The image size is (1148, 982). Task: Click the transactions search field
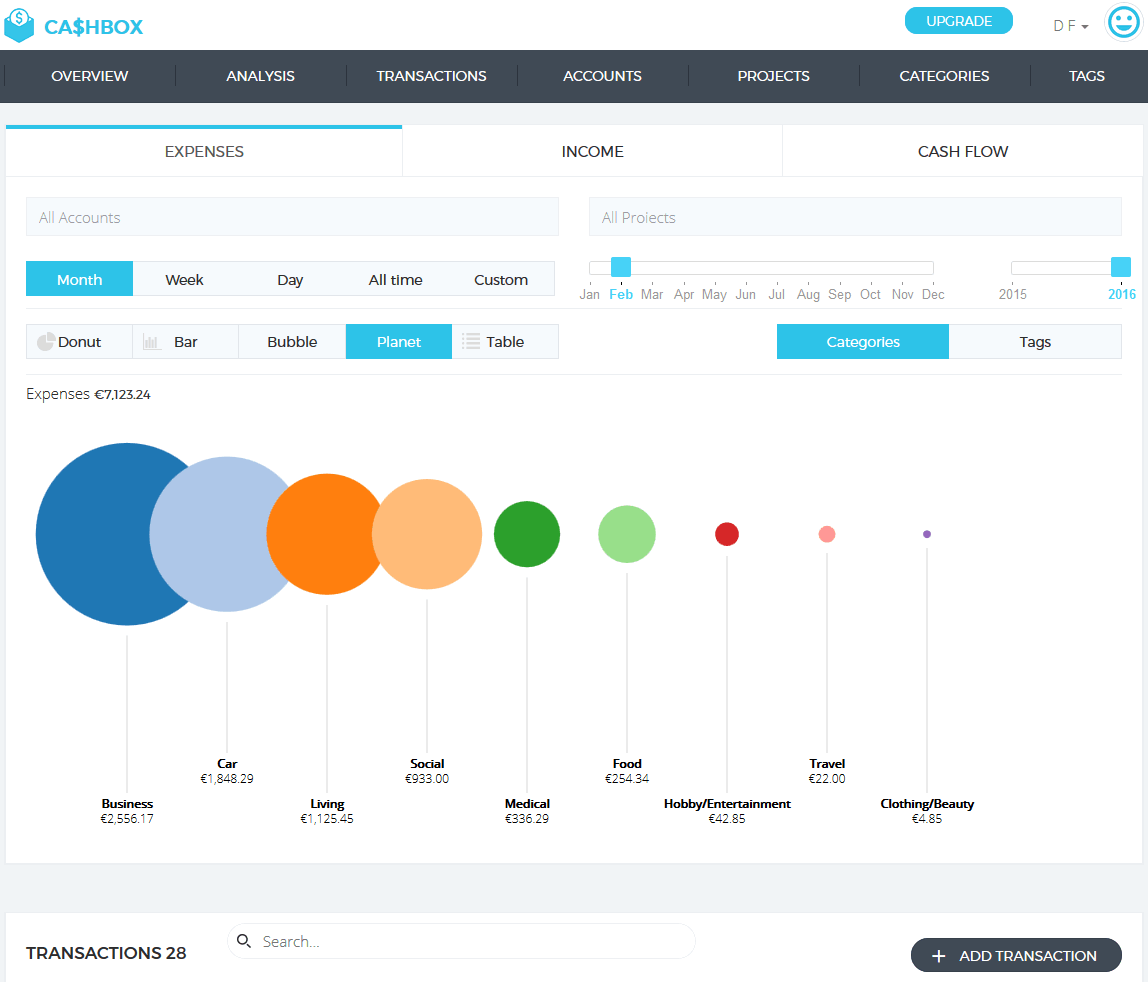click(470, 941)
